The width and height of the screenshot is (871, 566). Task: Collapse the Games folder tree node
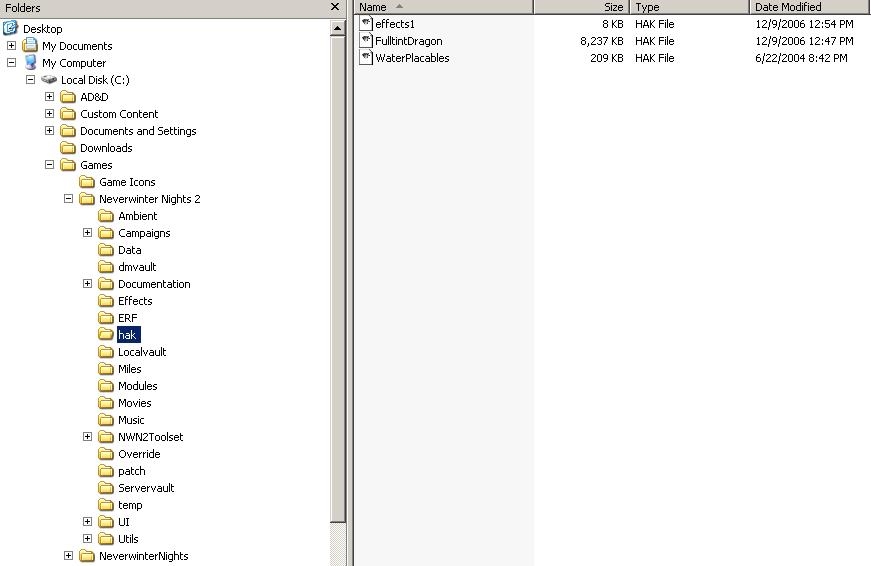49,165
